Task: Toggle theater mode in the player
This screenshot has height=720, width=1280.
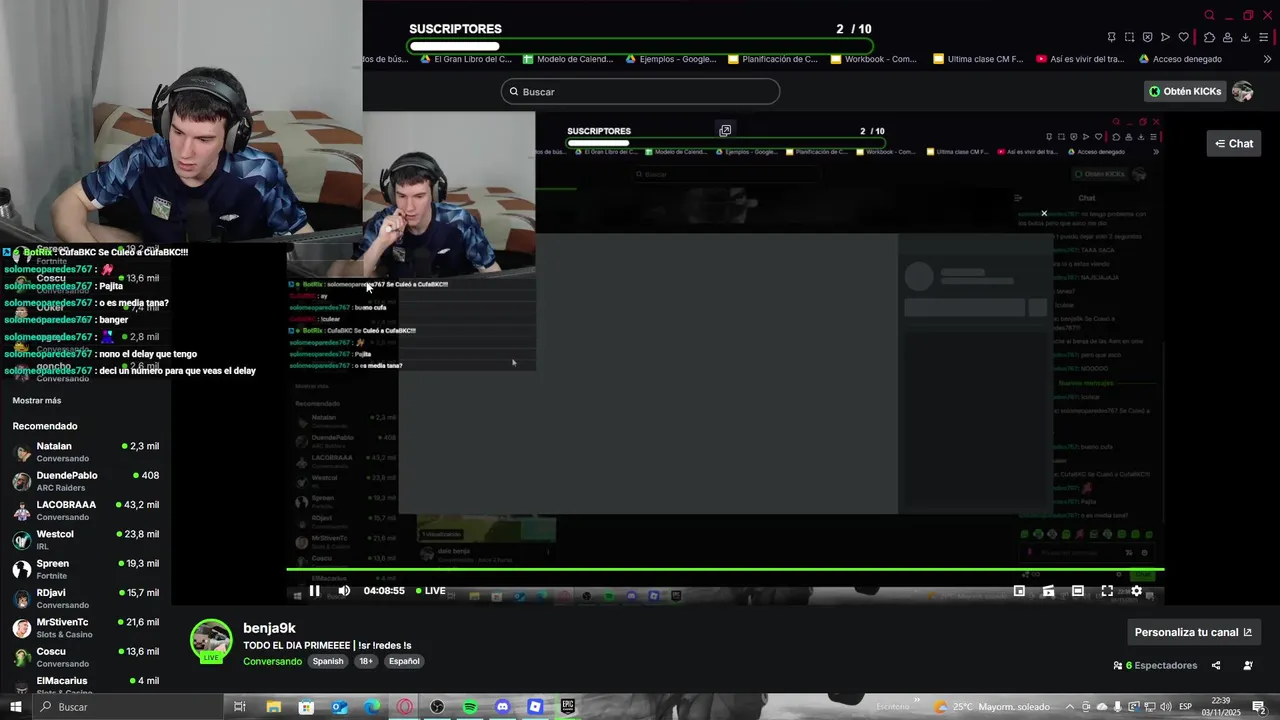Action: click(x=1078, y=591)
